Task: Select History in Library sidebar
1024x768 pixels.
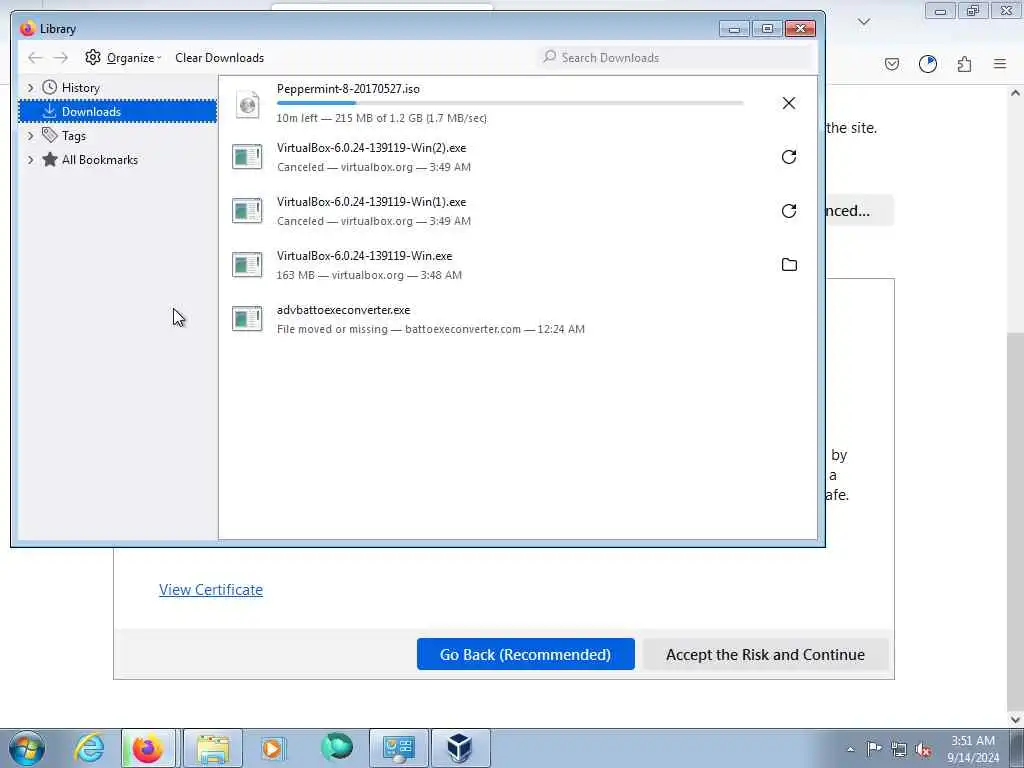Action: click(80, 88)
